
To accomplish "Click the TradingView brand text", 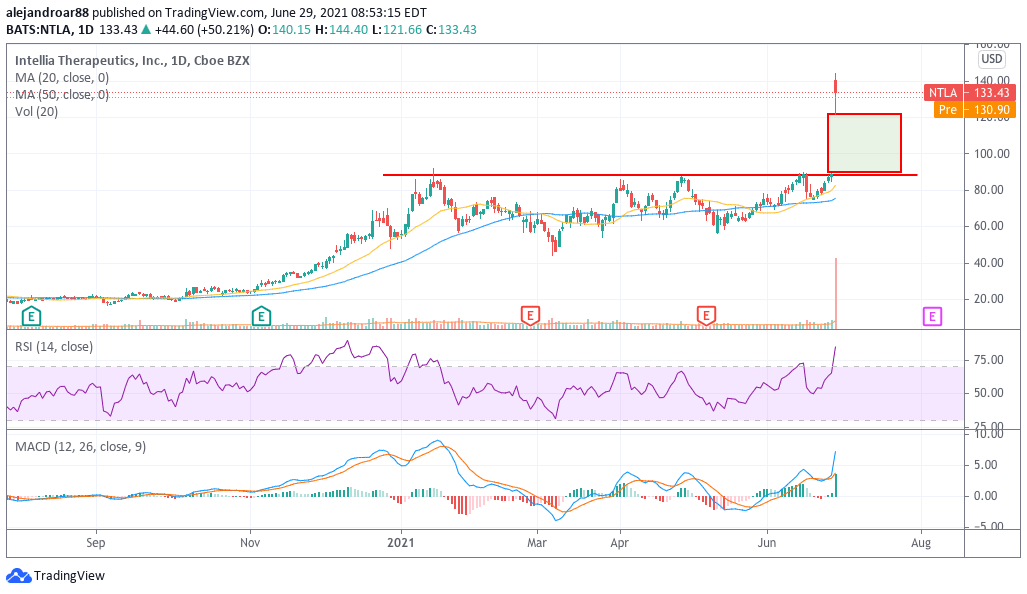I will [x=69, y=576].
